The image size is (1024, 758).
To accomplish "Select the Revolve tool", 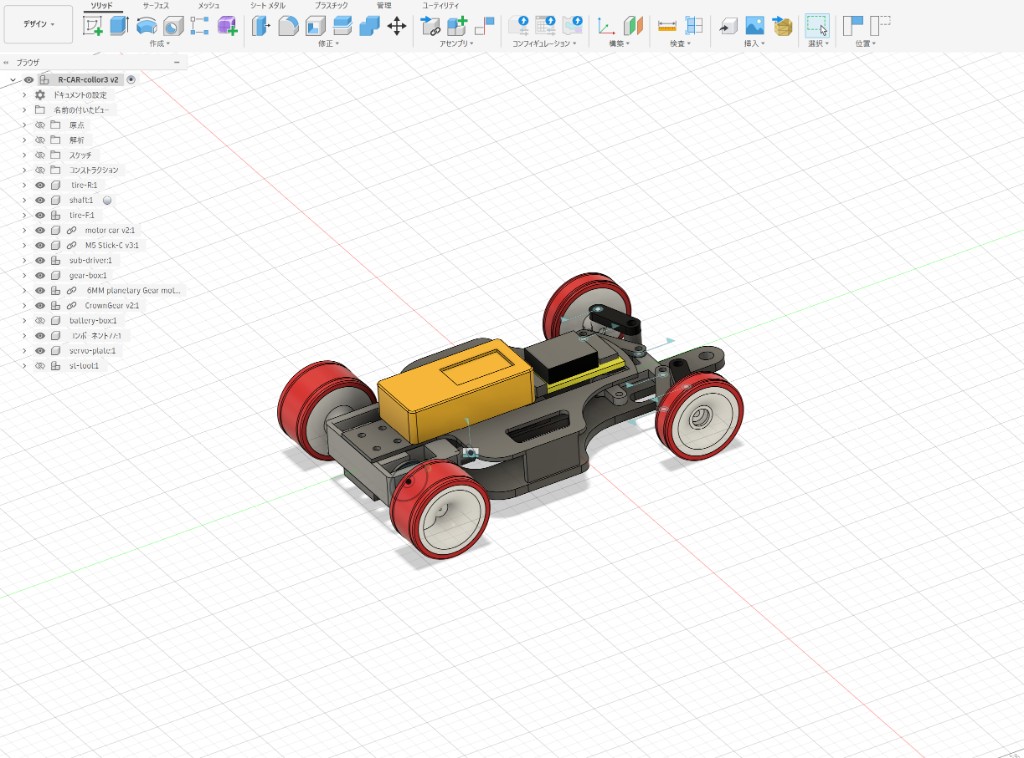I will click(146, 26).
